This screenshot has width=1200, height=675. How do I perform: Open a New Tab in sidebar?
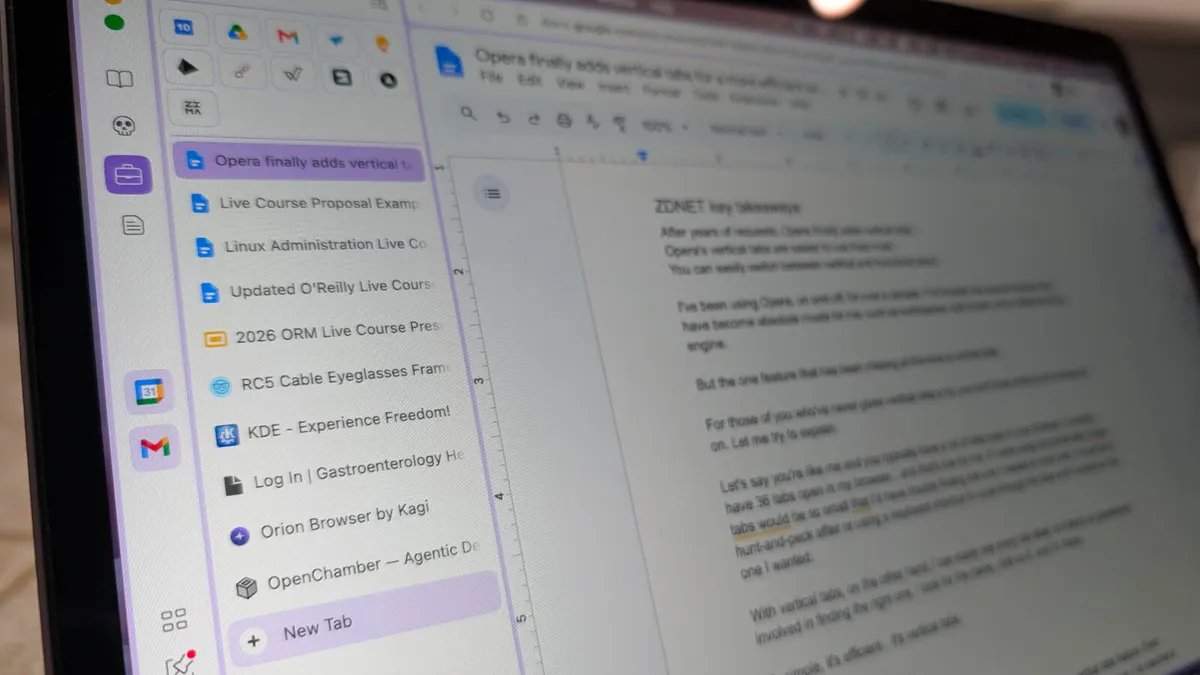364,619
